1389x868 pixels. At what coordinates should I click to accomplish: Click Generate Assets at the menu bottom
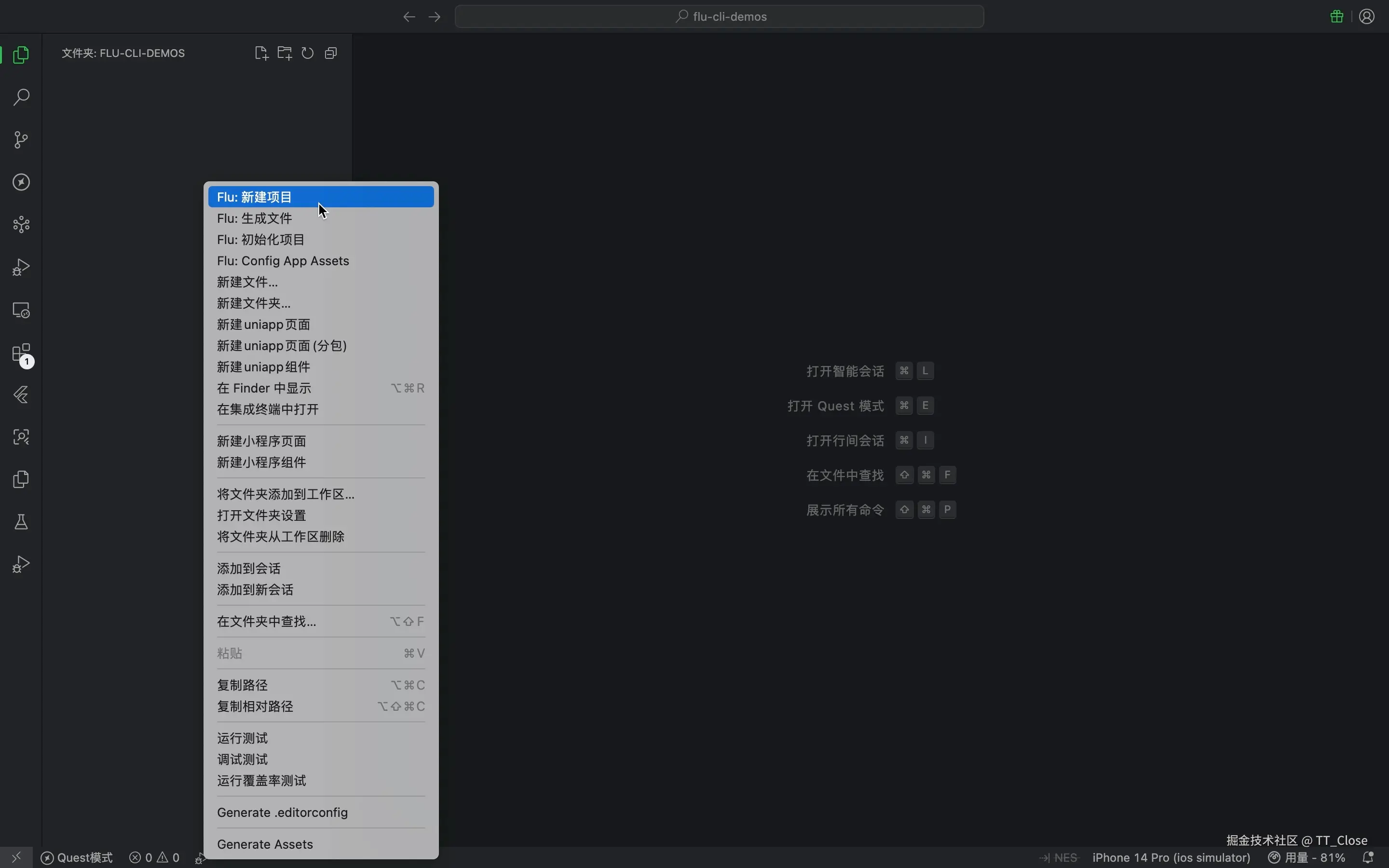265,844
